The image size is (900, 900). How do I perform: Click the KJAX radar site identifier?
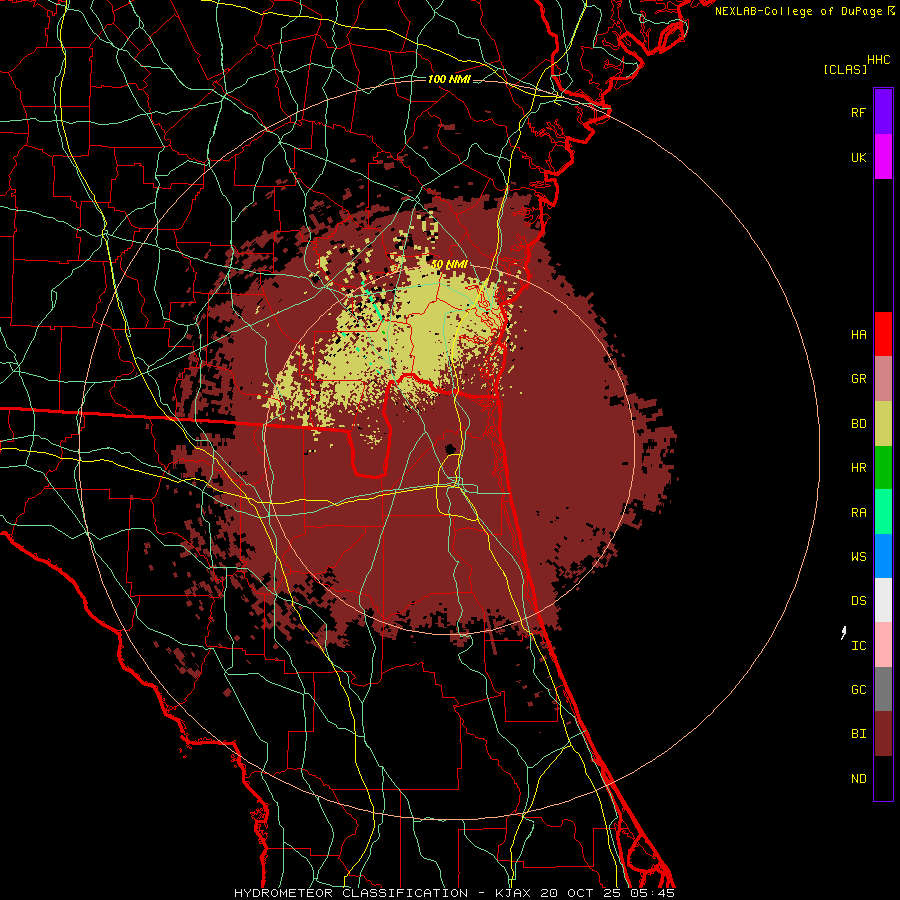513,893
